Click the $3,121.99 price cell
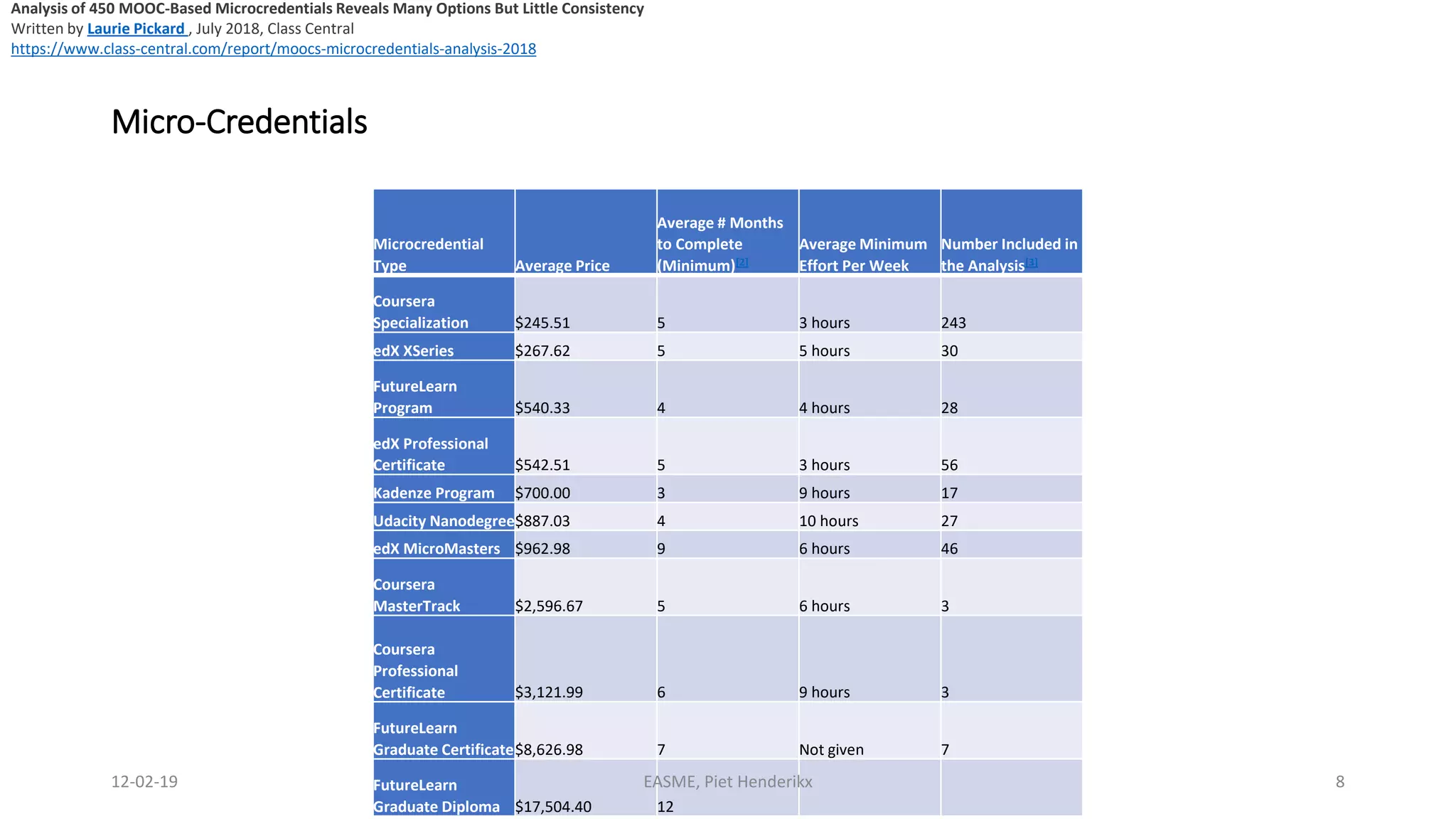This screenshot has height=819, width=1456. point(586,659)
